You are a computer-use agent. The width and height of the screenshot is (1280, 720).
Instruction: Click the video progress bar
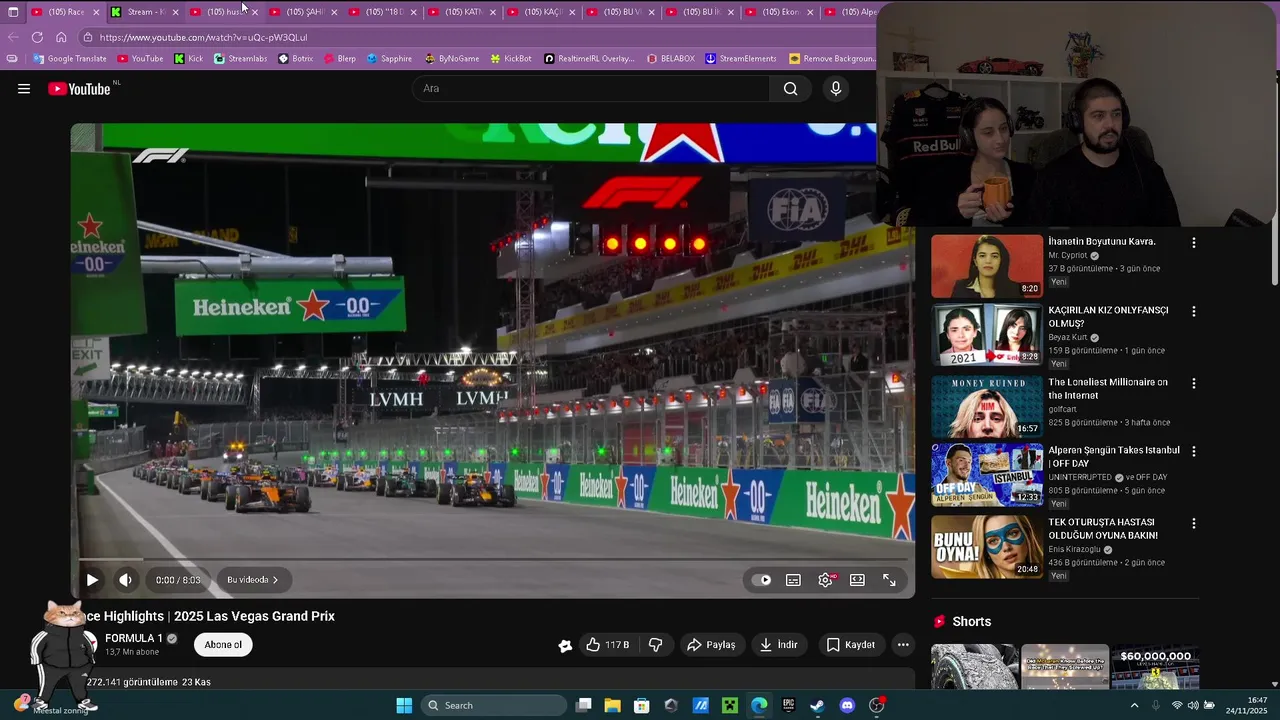point(493,560)
